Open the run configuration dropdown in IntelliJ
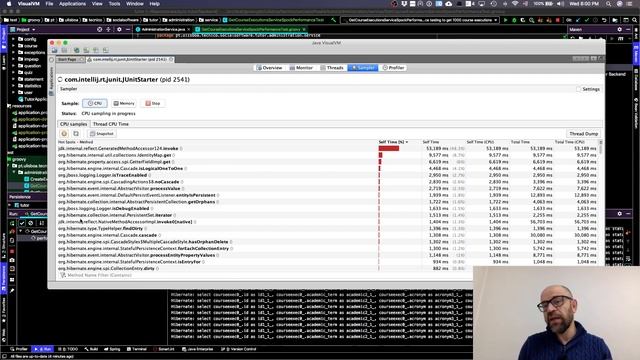The image size is (640, 360). (x=420, y=20)
